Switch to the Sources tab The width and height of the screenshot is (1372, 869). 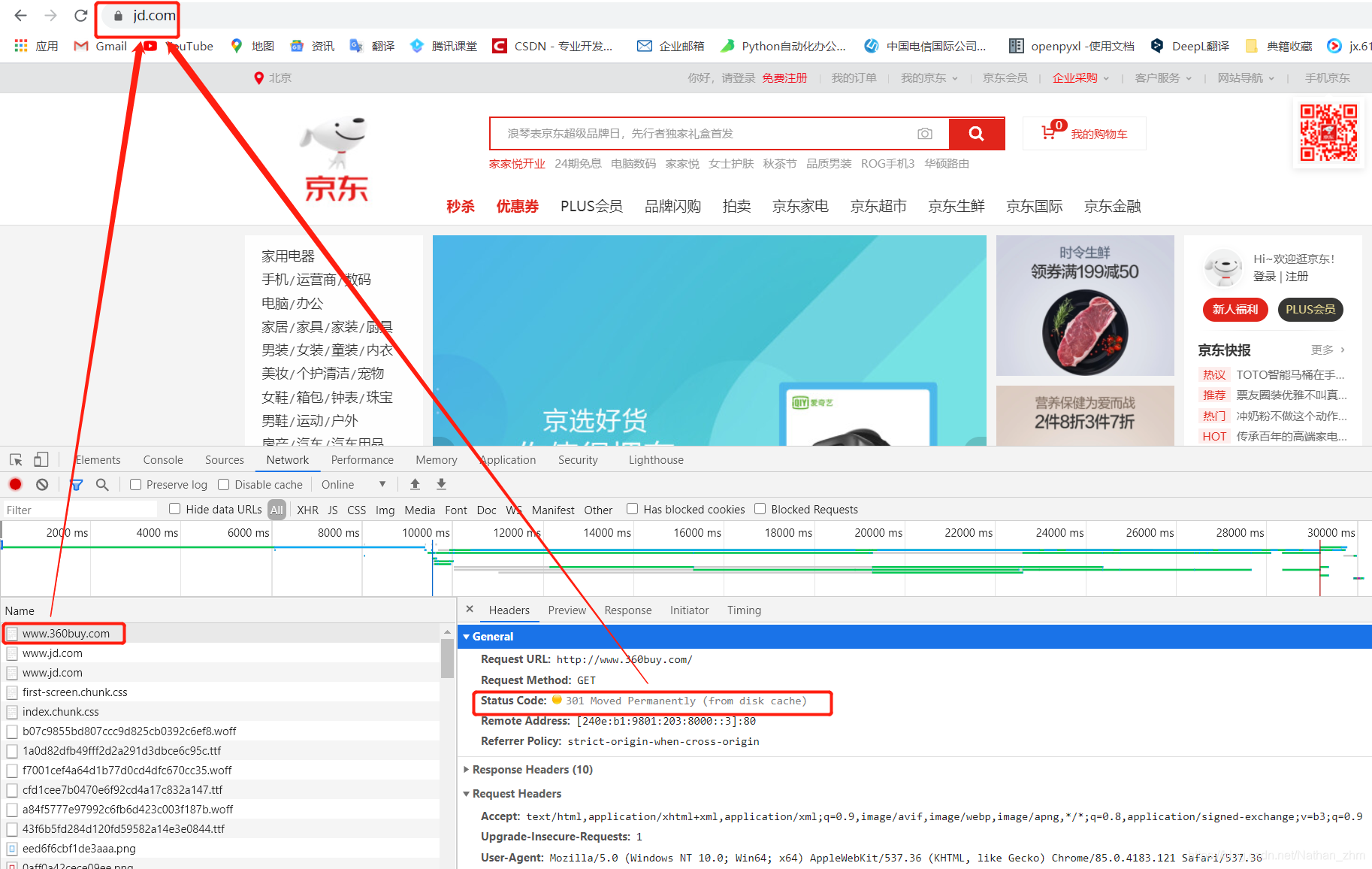[225, 460]
